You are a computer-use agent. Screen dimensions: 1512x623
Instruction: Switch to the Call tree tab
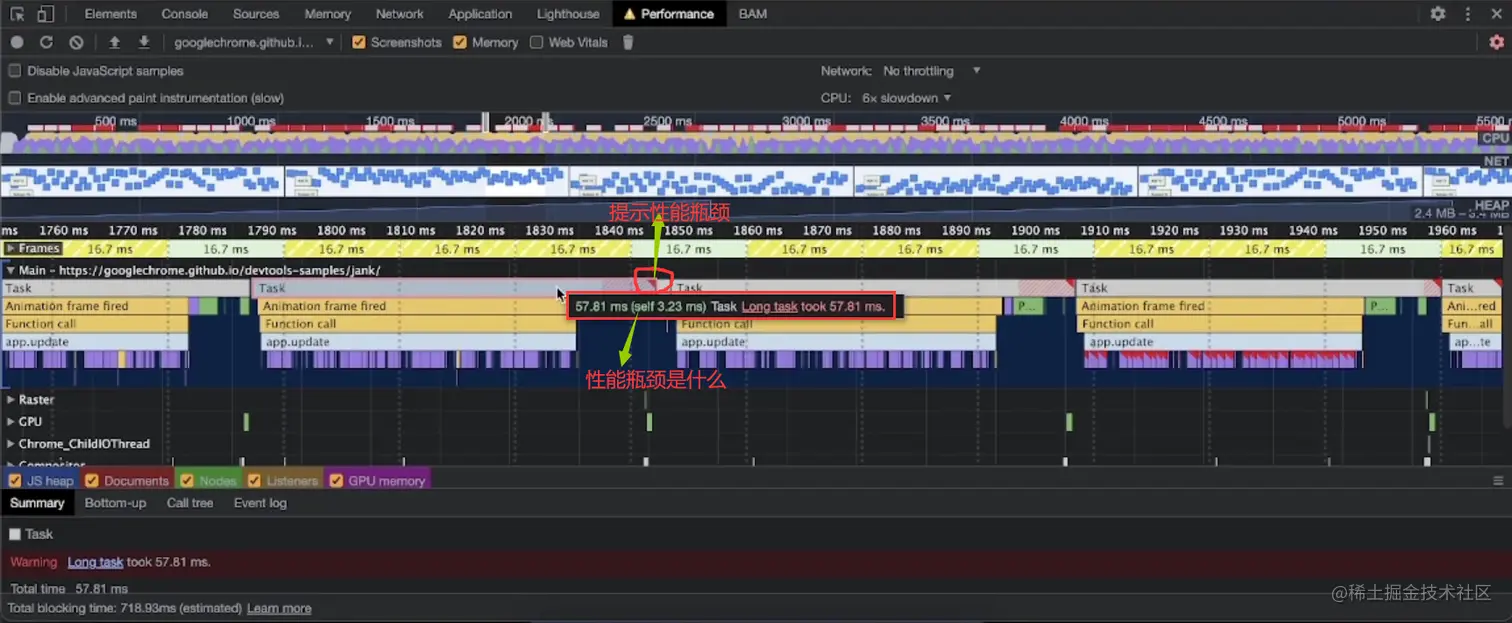(190, 503)
